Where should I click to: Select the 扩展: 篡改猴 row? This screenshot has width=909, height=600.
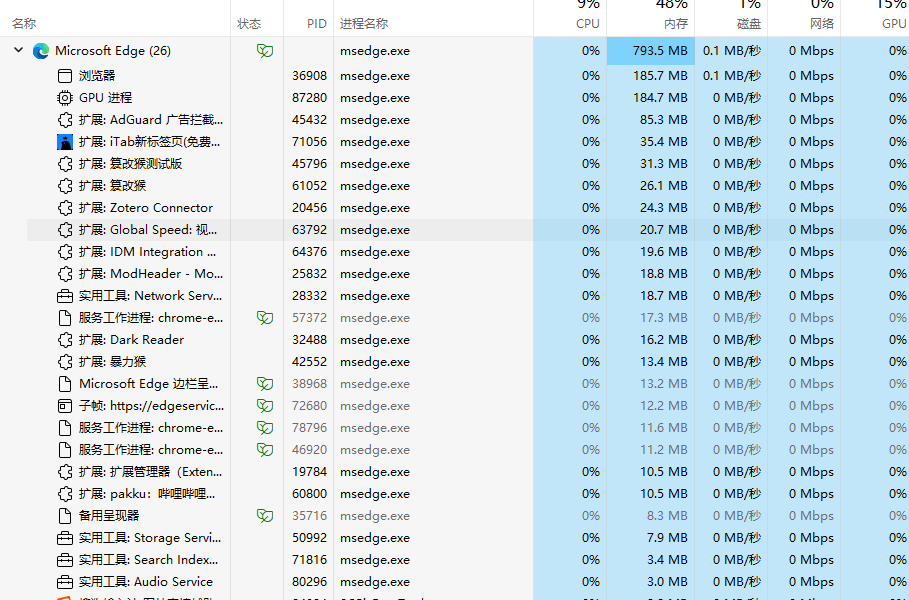click(x=454, y=186)
